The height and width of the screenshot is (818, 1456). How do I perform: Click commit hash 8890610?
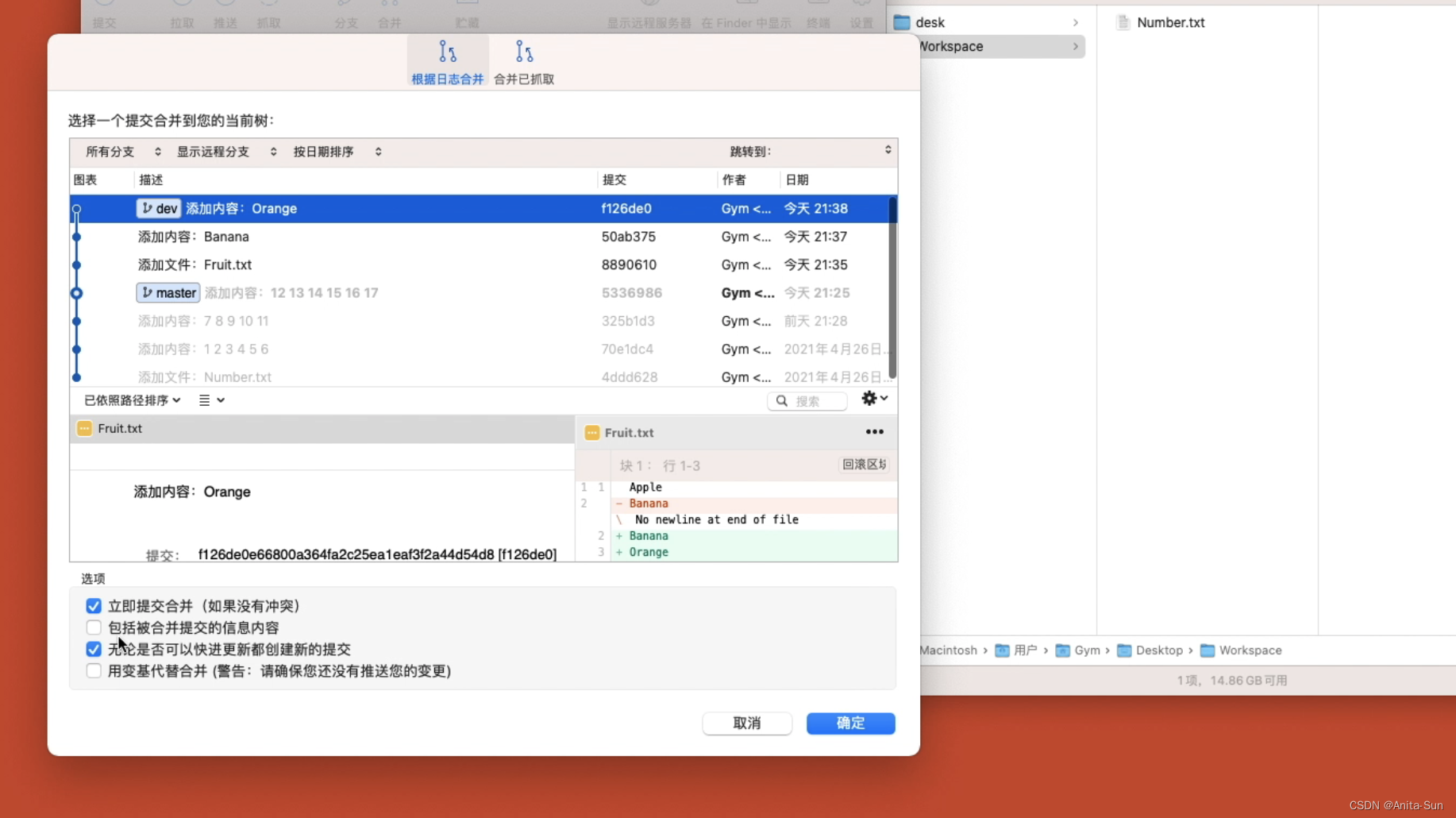629,264
